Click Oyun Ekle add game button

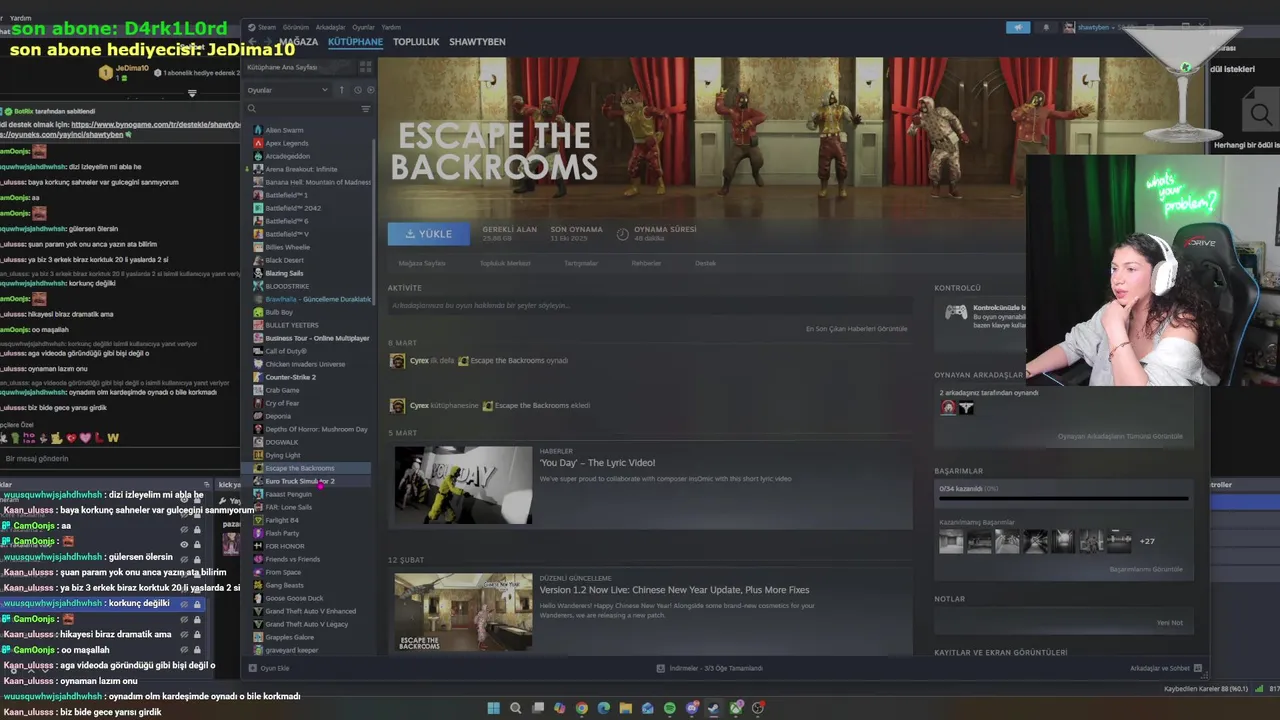click(269, 668)
